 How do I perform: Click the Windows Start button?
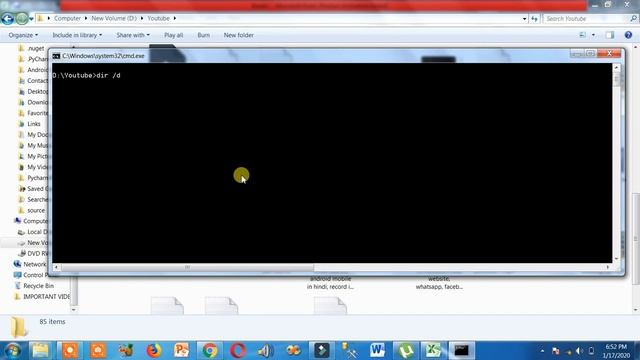pos(12,351)
